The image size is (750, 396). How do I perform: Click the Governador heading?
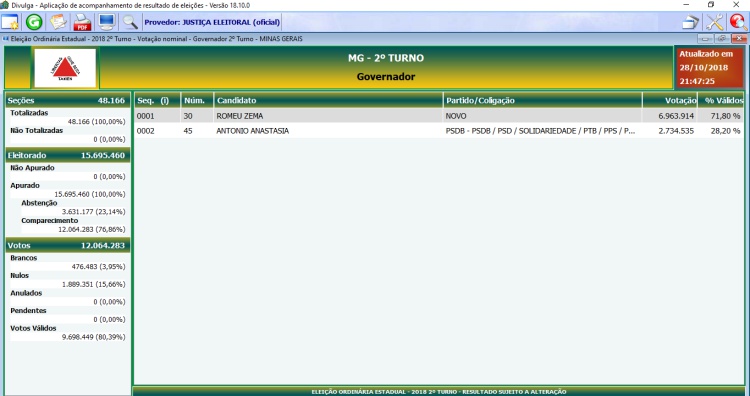click(386, 77)
